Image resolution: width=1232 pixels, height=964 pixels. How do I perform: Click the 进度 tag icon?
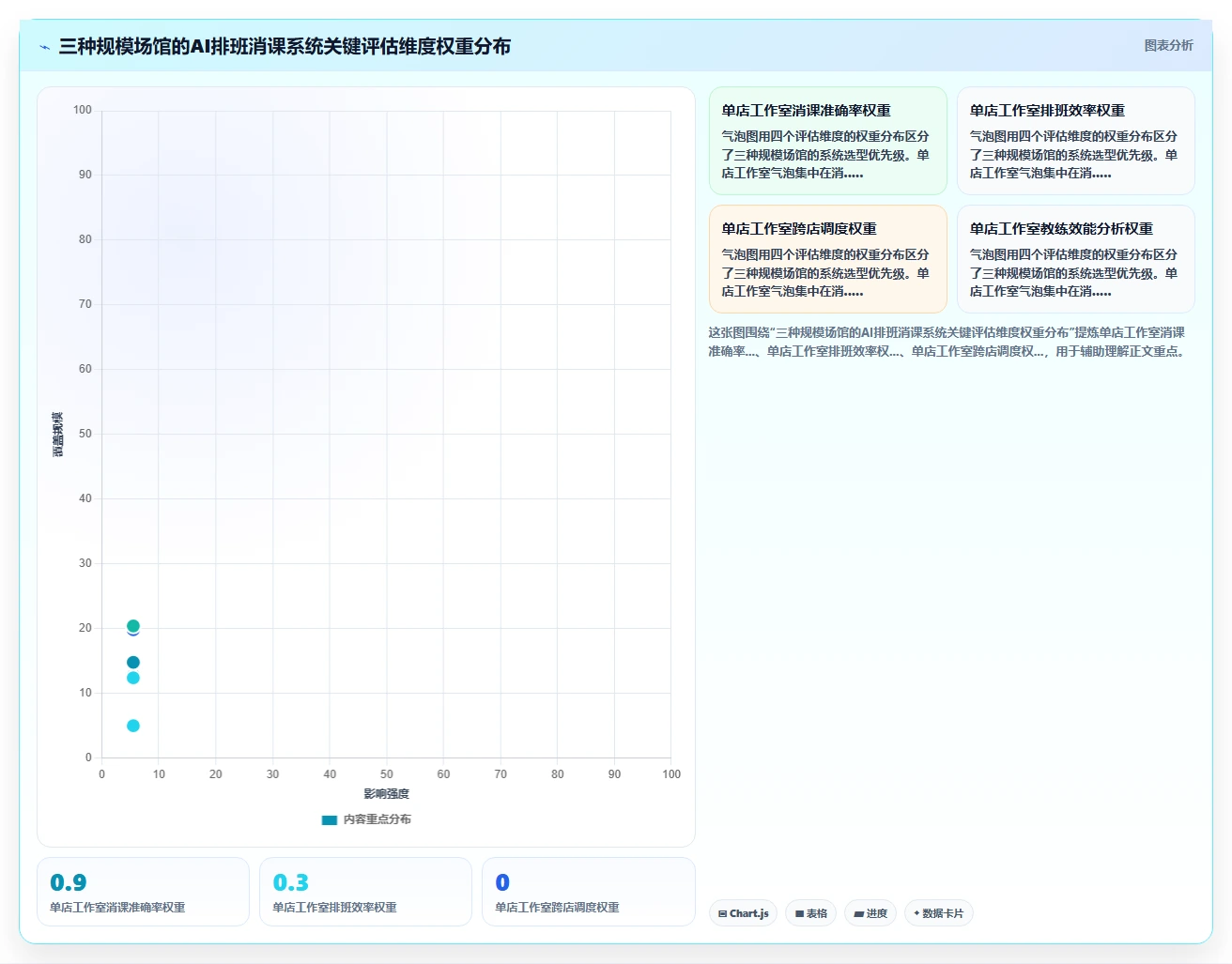858,913
